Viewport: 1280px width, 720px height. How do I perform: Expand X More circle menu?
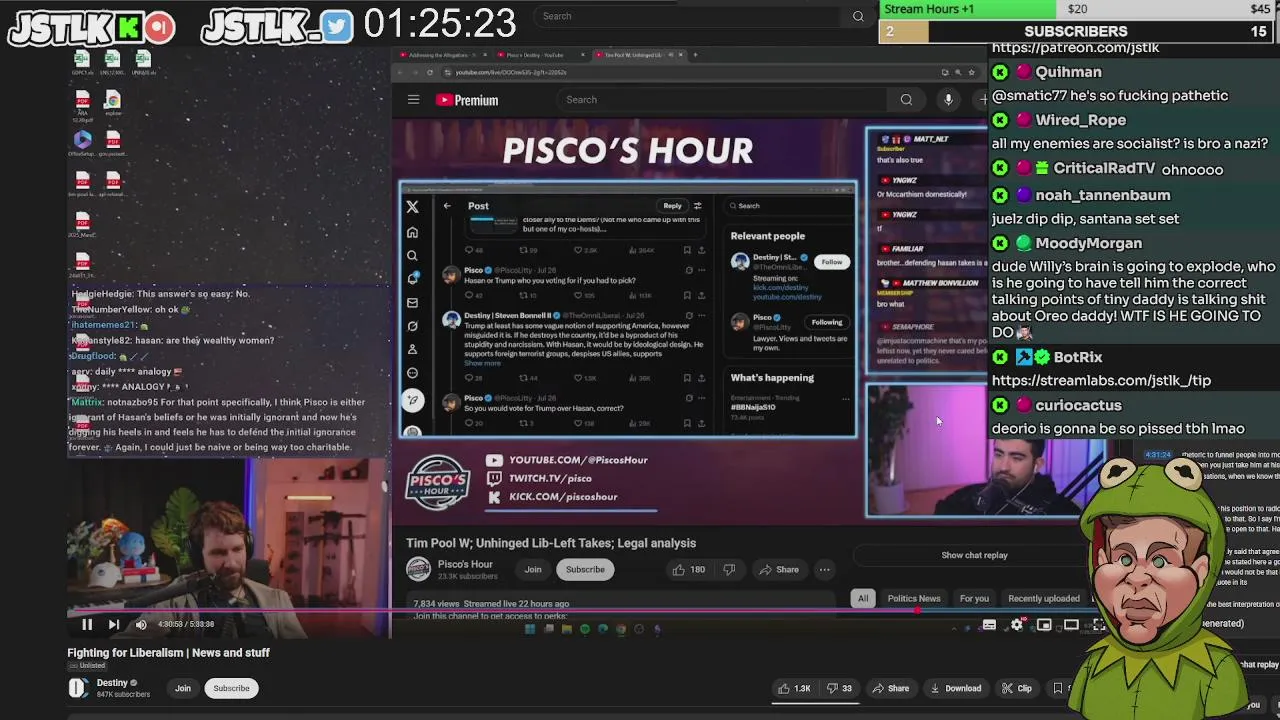[412, 373]
